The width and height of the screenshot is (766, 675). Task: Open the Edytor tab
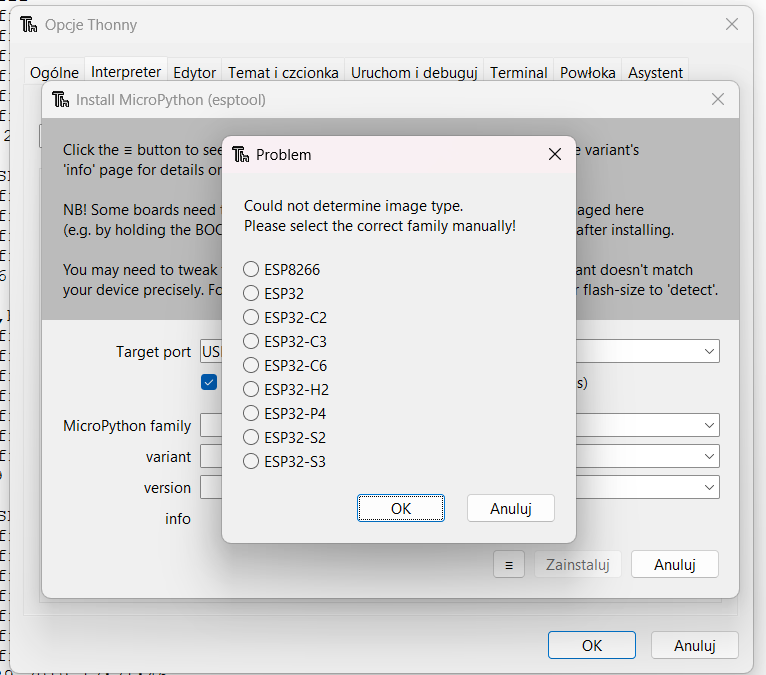(194, 73)
